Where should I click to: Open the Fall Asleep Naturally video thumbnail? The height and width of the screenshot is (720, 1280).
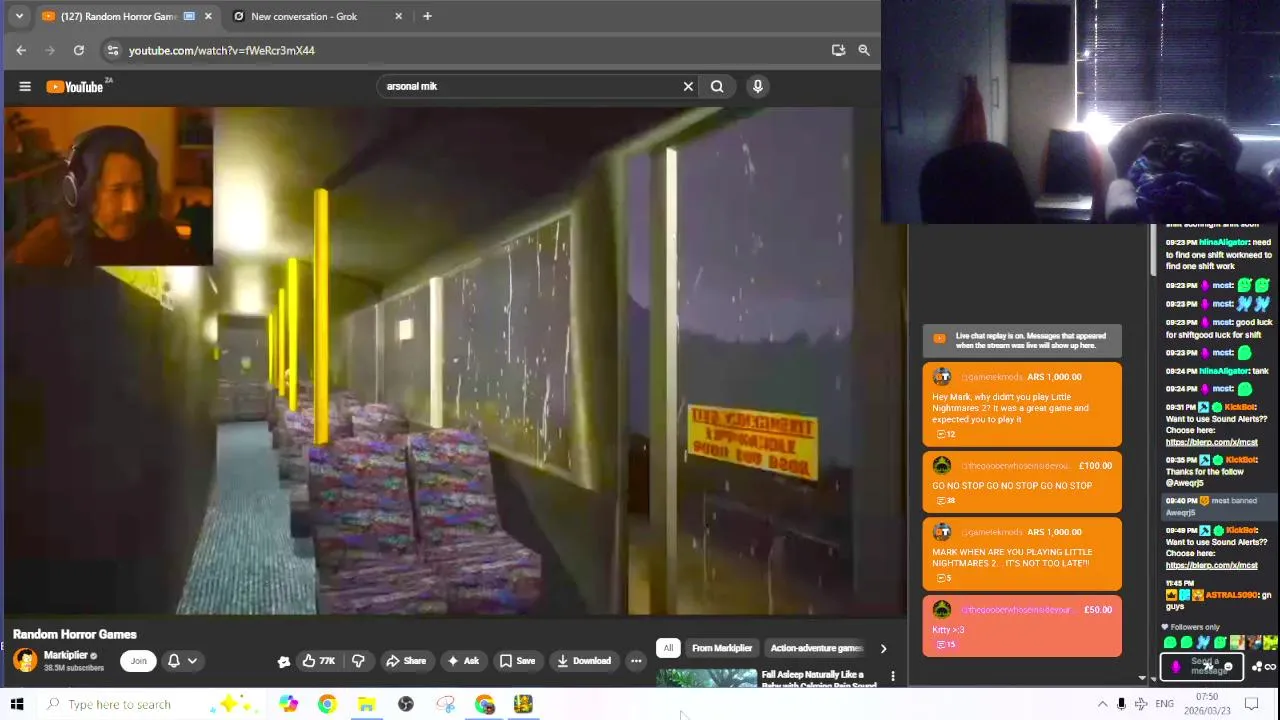click(x=706, y=679)
